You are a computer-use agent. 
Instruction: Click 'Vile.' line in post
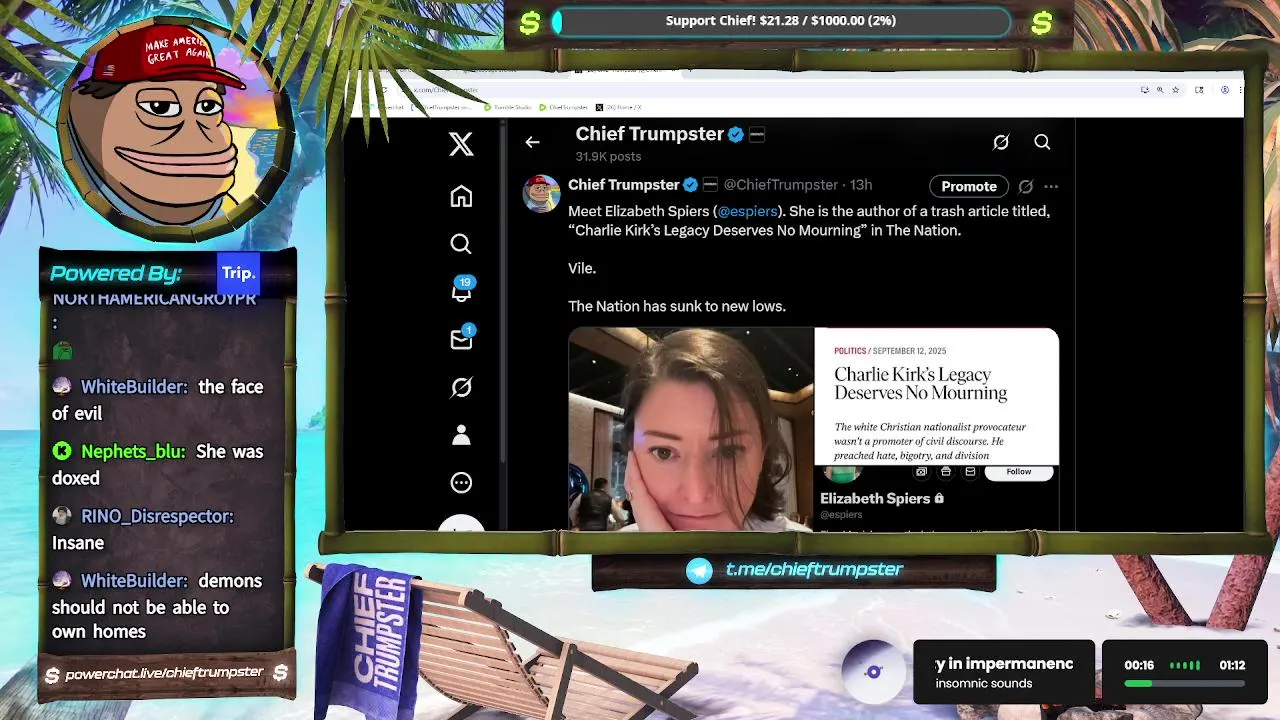(x=582, y=268)
